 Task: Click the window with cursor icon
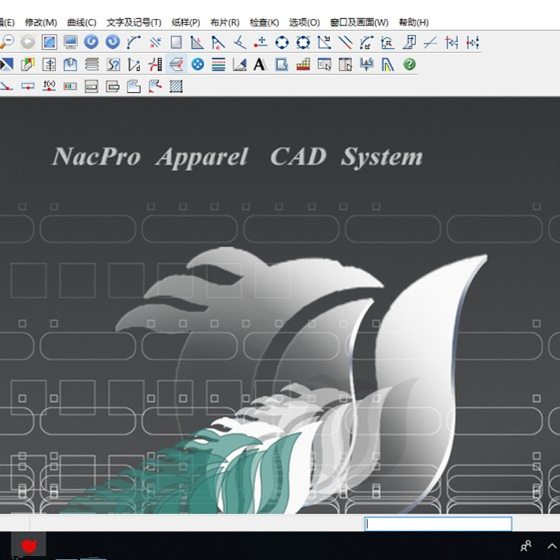(324, 65)
